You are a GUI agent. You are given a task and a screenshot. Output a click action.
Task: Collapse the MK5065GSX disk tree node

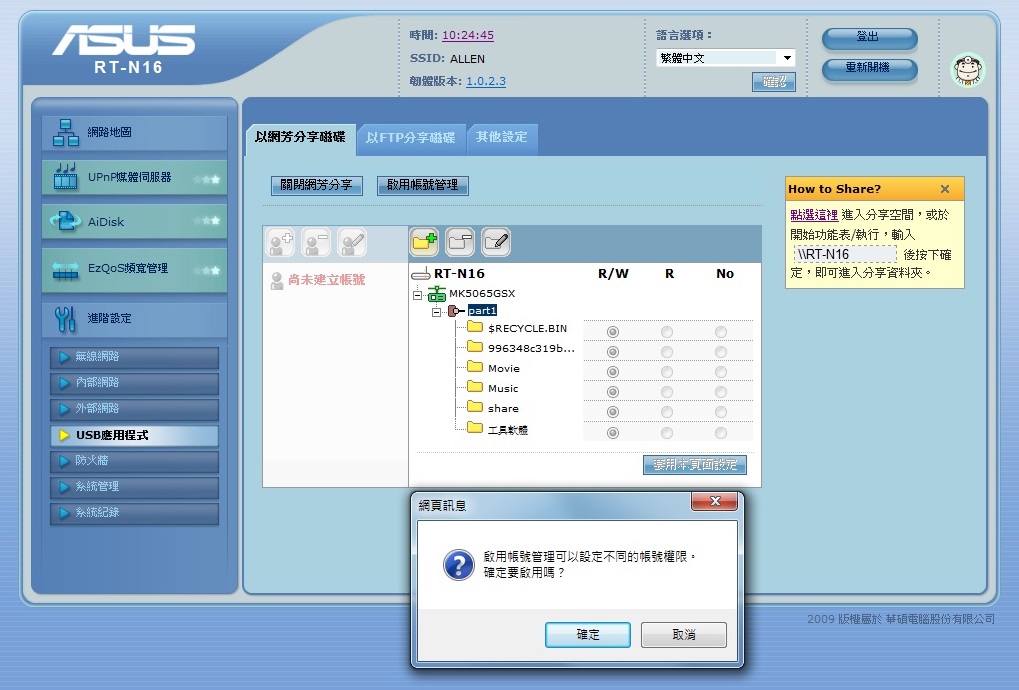(417, 296)
